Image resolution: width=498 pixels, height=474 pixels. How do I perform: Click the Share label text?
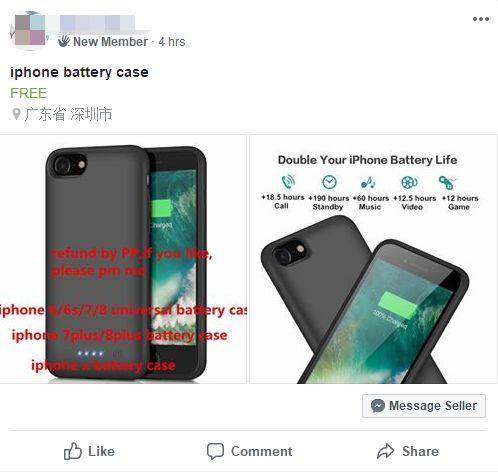(x=420, y=451)
